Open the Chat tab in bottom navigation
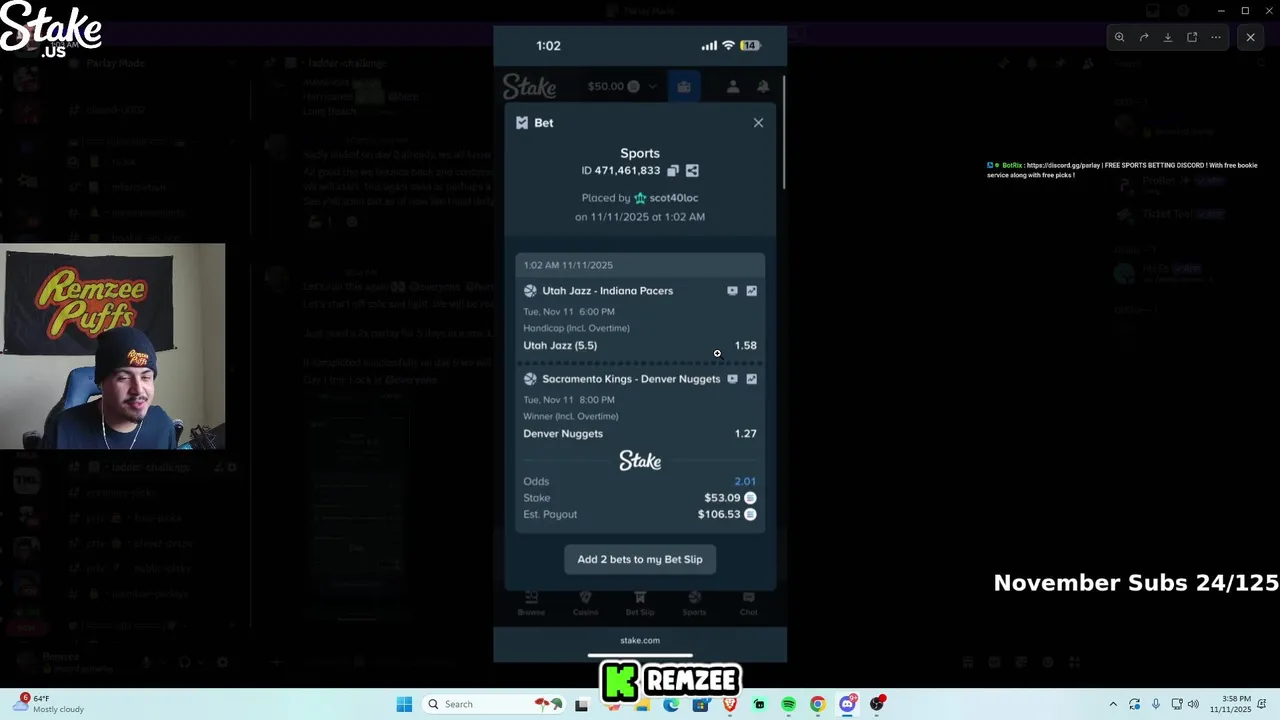This screenshot has width=1280, height=720. click(748, 604)
